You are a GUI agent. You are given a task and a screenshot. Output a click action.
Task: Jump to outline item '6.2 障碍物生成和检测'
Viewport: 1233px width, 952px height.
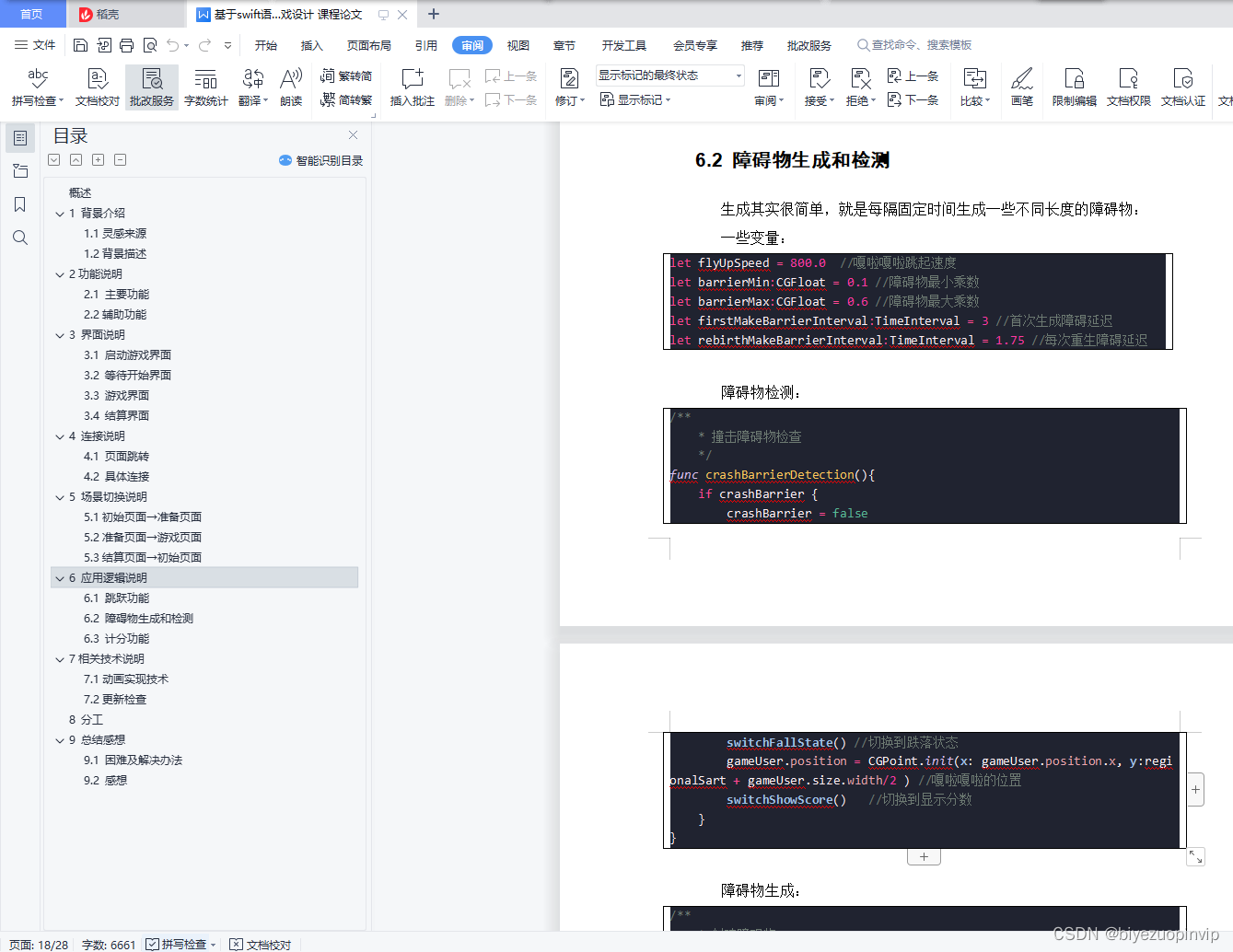[138, 619]
